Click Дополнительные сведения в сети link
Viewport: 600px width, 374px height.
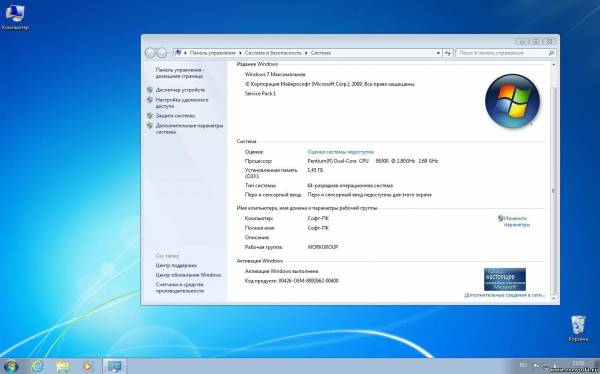click(504, 296)
